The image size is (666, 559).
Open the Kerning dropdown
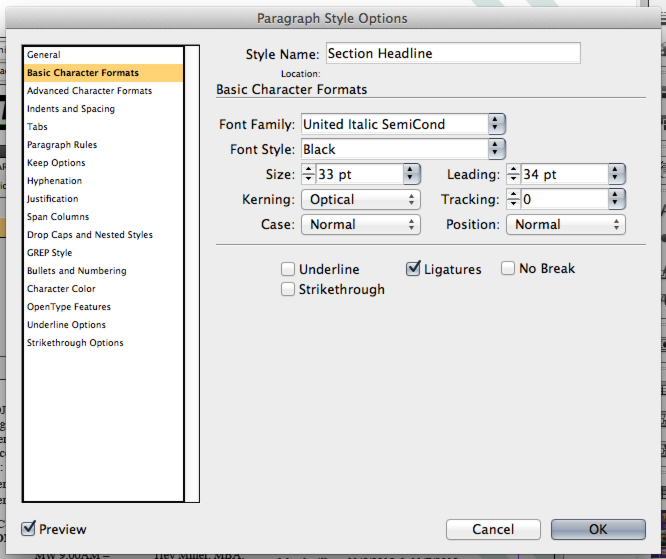[x=361, y=199]
